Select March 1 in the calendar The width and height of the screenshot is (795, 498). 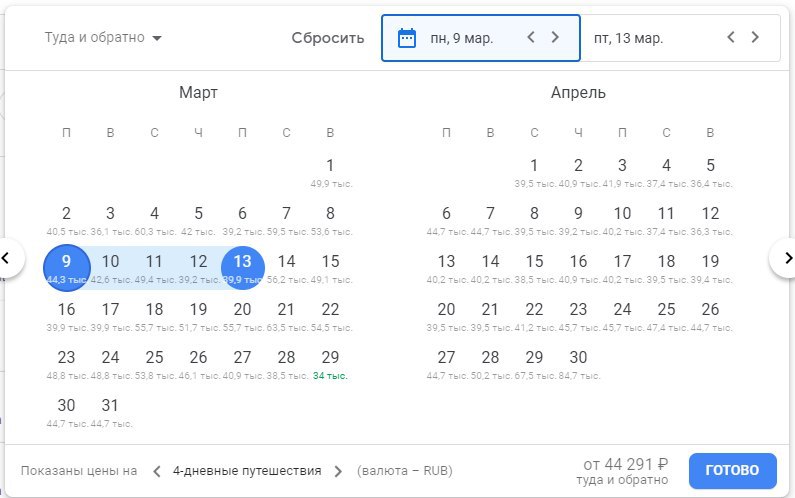330,170
